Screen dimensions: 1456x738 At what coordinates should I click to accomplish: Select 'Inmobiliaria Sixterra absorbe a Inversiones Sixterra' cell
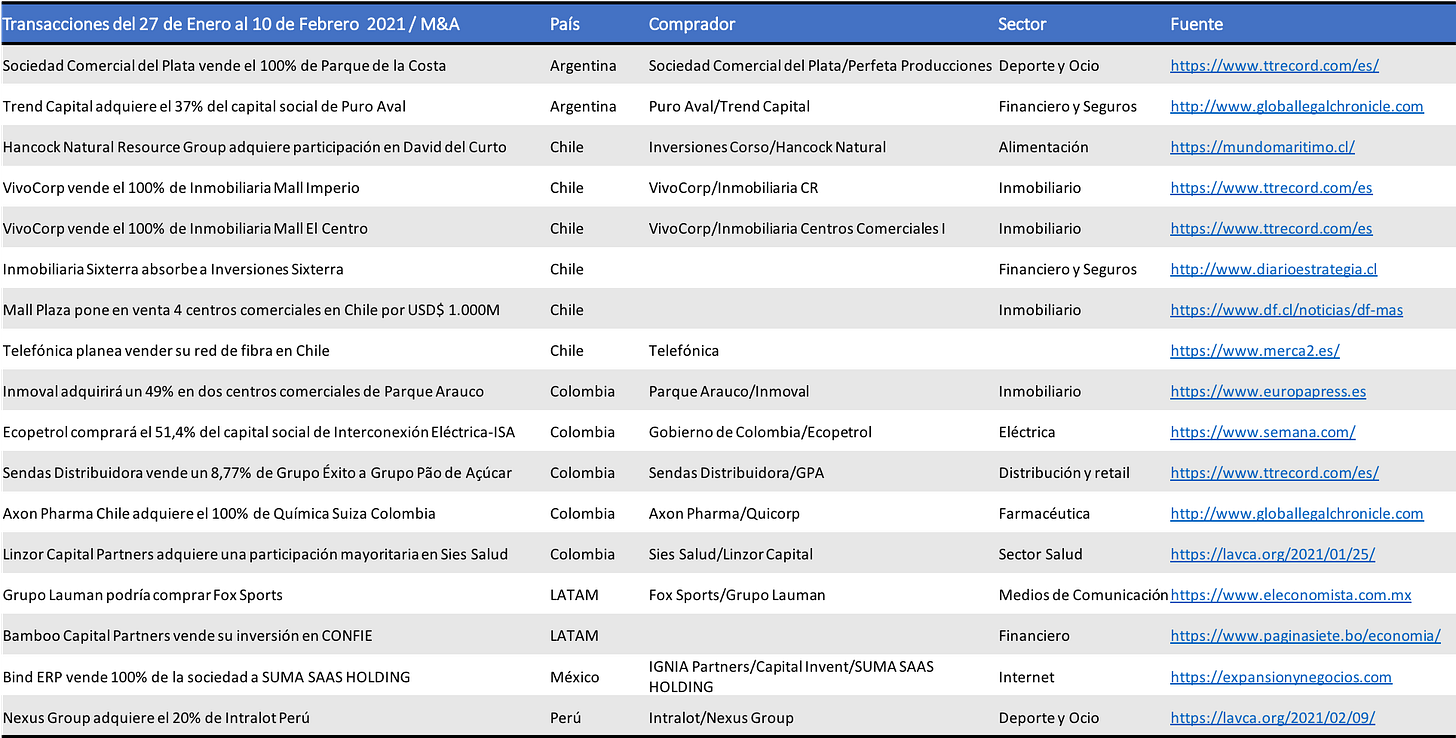[174, 269]
